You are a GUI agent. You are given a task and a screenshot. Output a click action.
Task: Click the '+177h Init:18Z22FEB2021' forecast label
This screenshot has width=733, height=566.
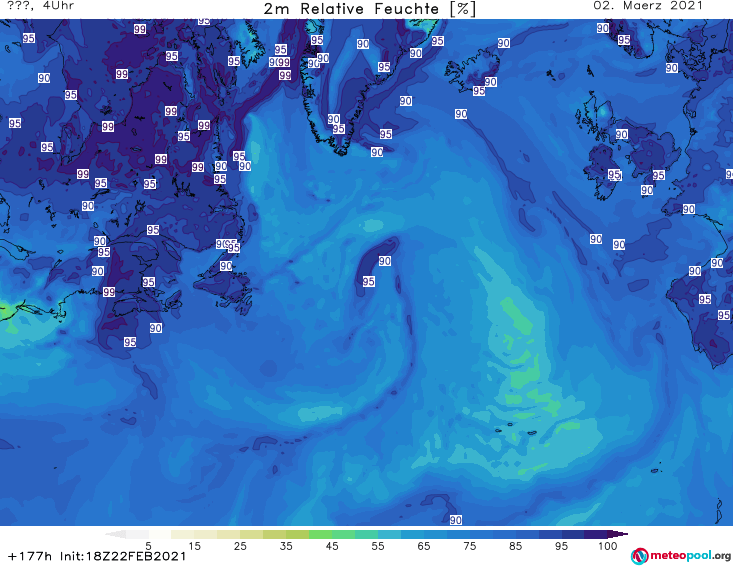(97, 556)
